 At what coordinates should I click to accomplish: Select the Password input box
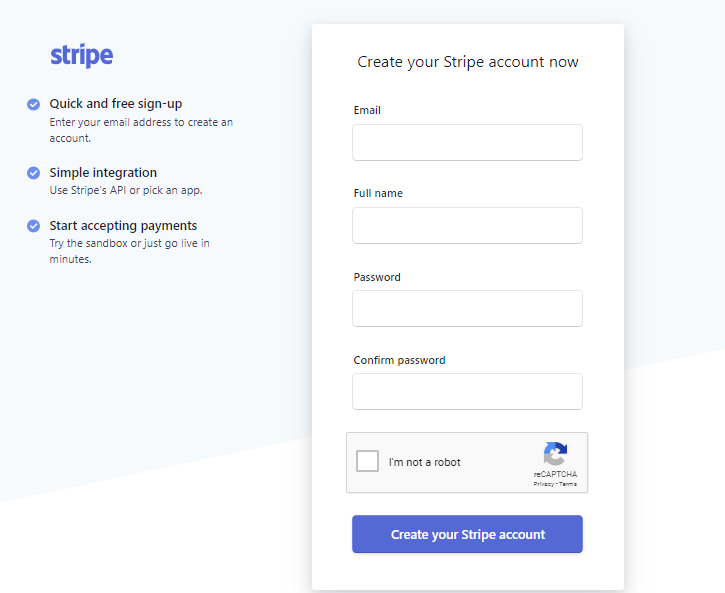[x=467, y=309]
